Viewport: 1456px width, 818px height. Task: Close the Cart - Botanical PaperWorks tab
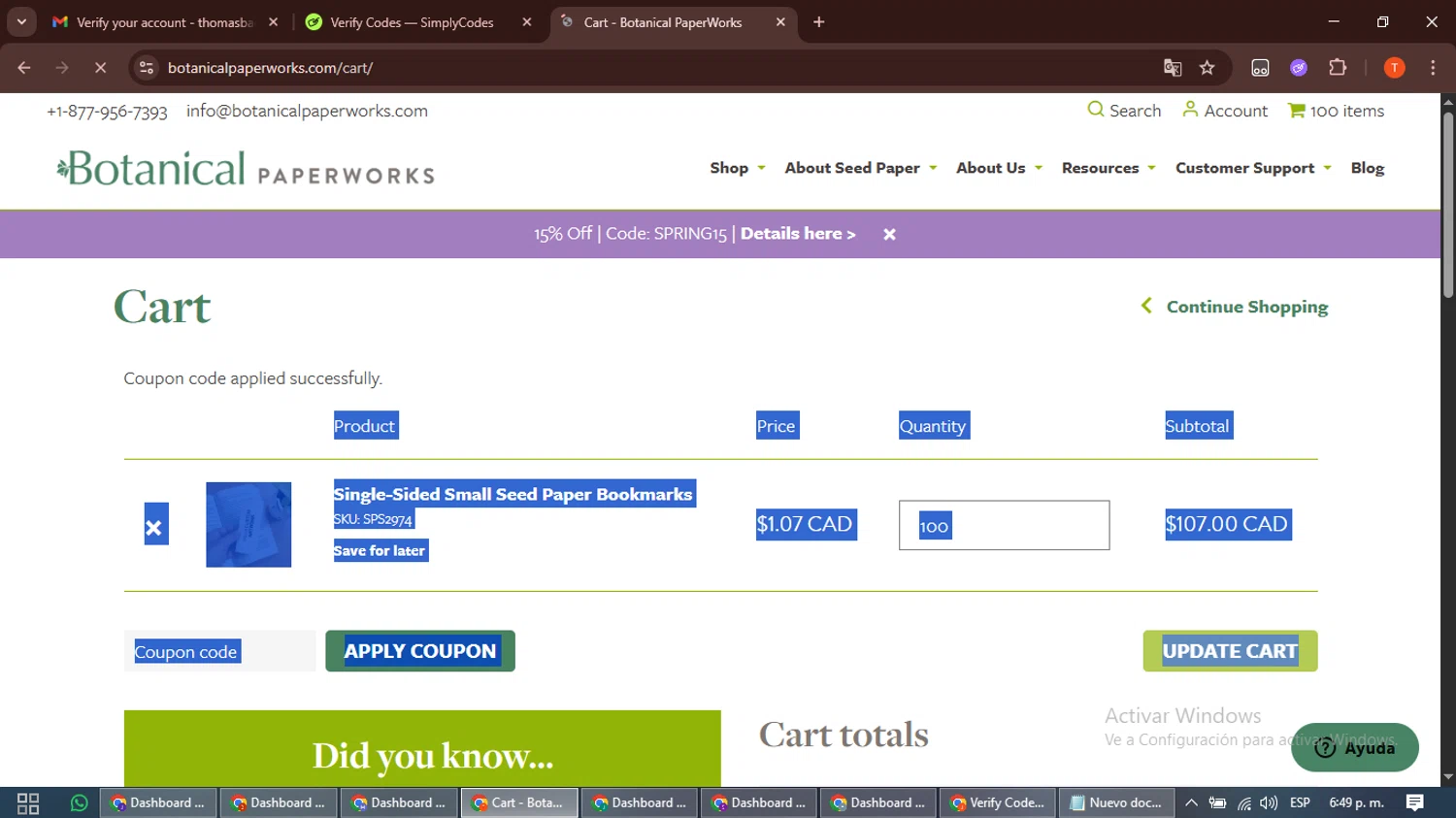[780, 22]
